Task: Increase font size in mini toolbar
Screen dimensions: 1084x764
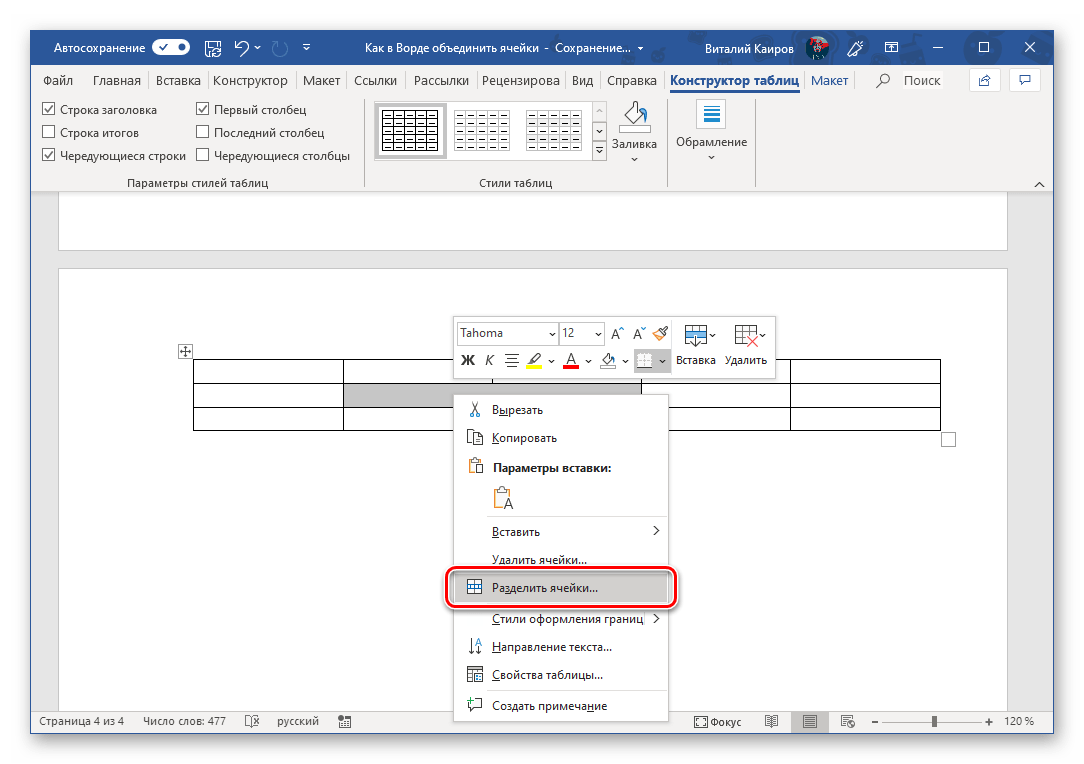Action: [617, 334]
